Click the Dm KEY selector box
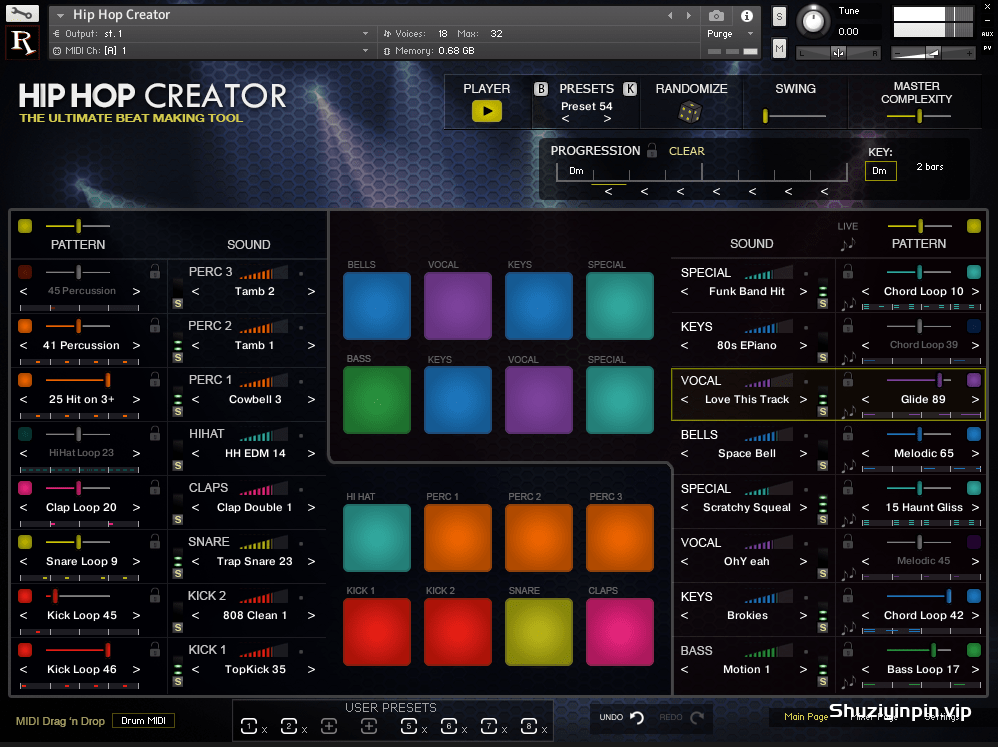998x747 pixels. click(x=880, y=171)
